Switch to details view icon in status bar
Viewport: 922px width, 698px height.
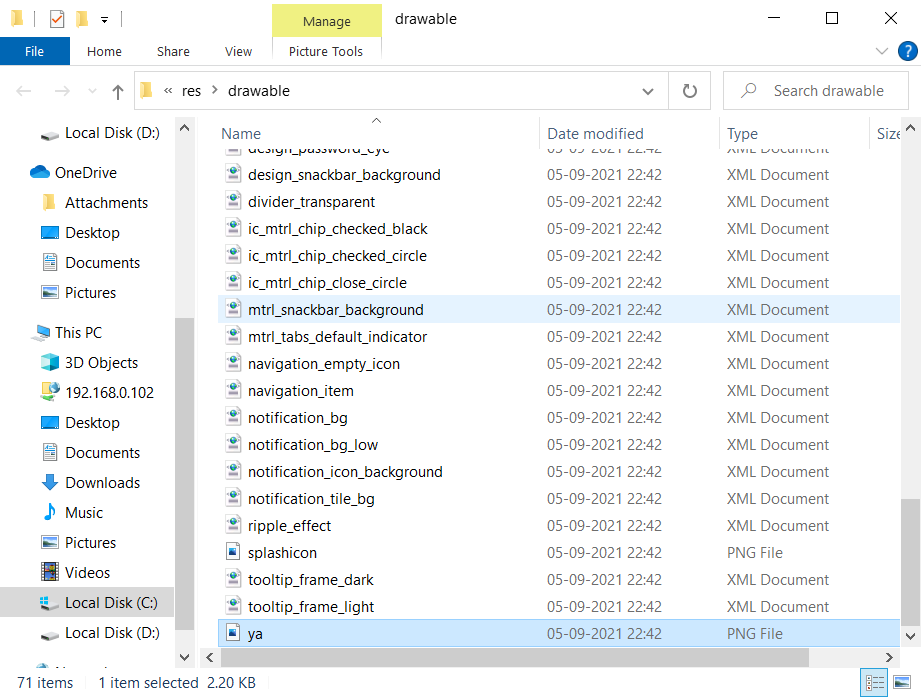(875, 683)
